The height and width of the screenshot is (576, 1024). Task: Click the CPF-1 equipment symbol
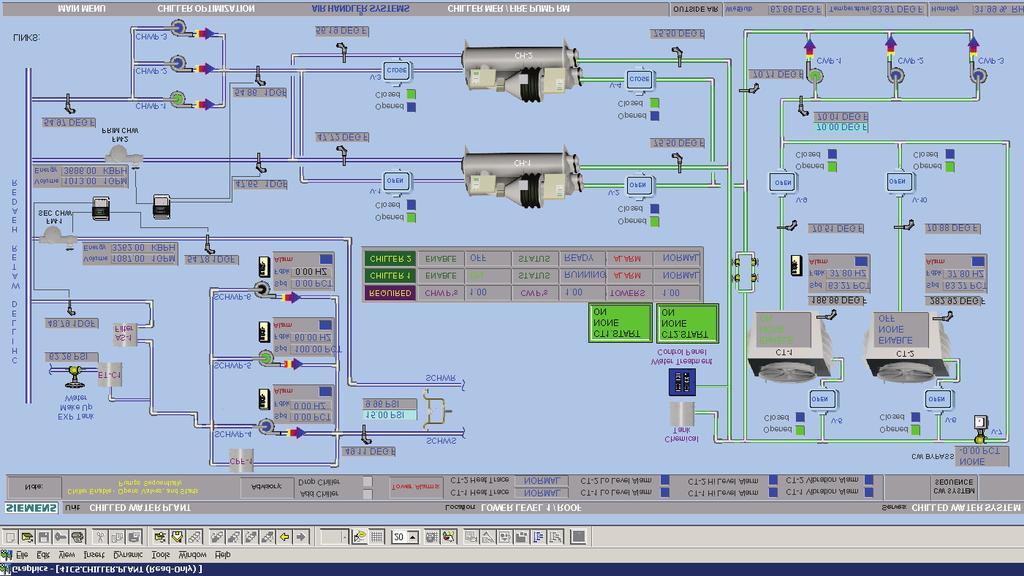coord(241,459)
